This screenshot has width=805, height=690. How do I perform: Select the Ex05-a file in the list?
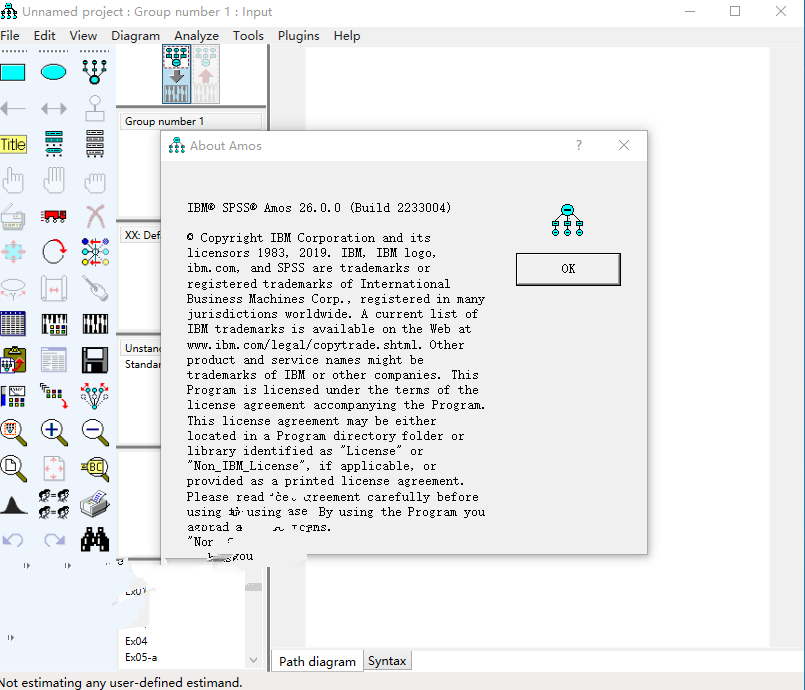[141, 657]
